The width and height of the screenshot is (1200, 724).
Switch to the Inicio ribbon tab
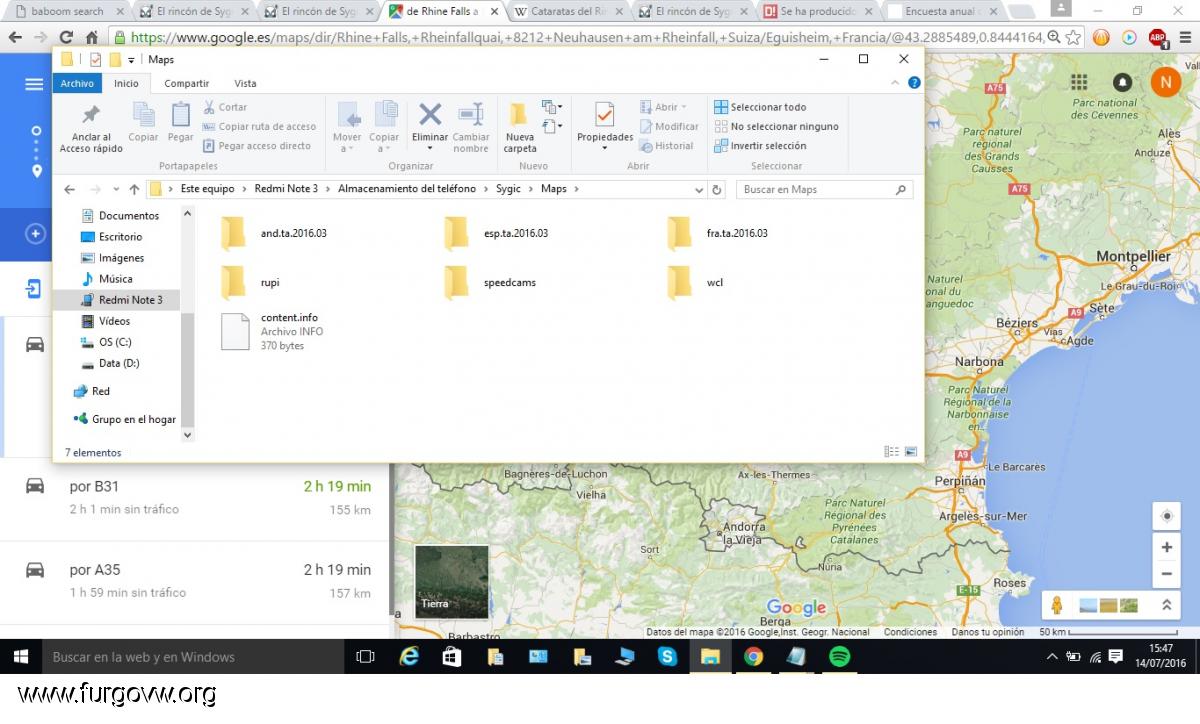[x=126, y=84]
